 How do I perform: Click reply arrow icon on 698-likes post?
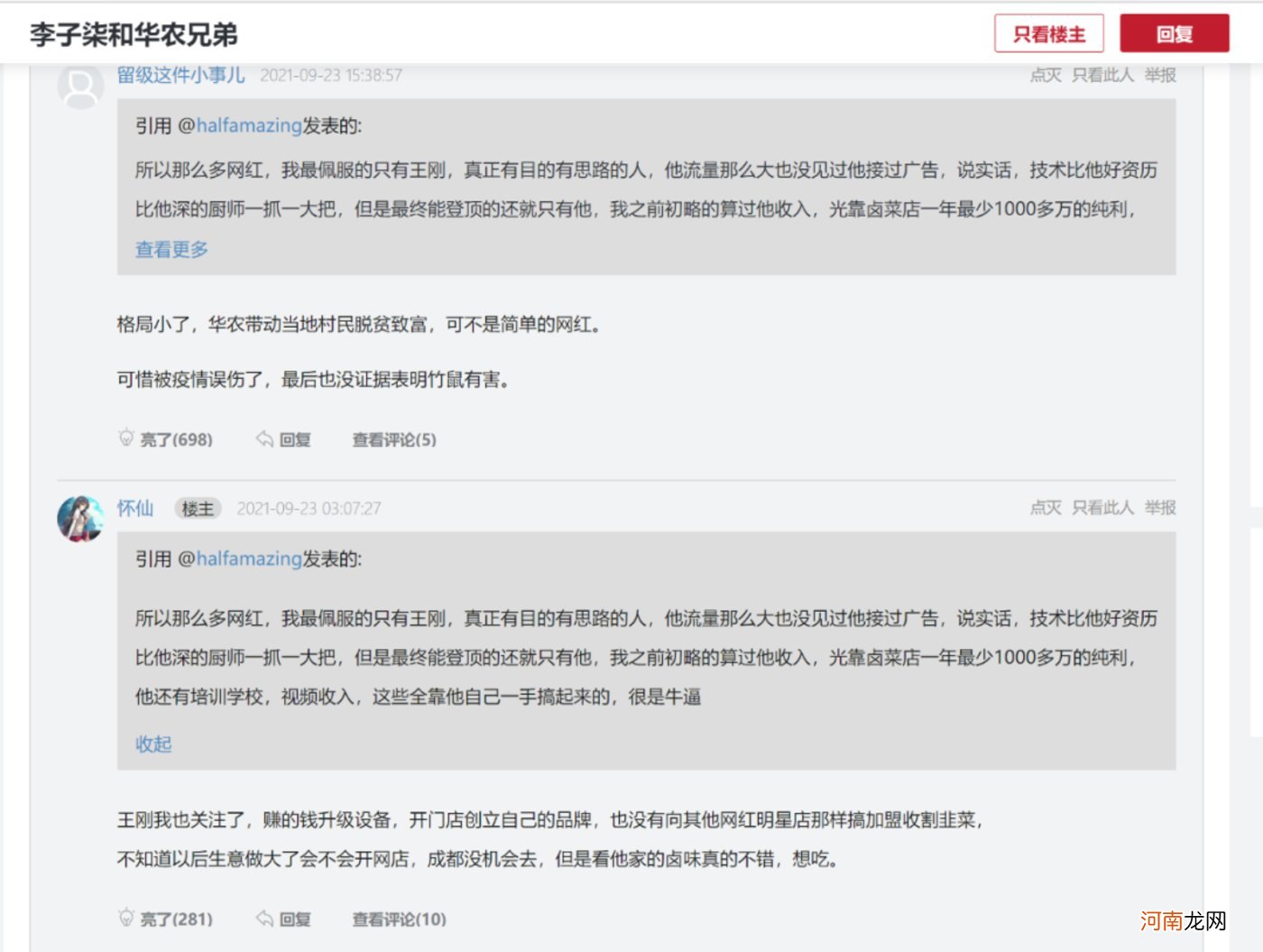(264, 439)
